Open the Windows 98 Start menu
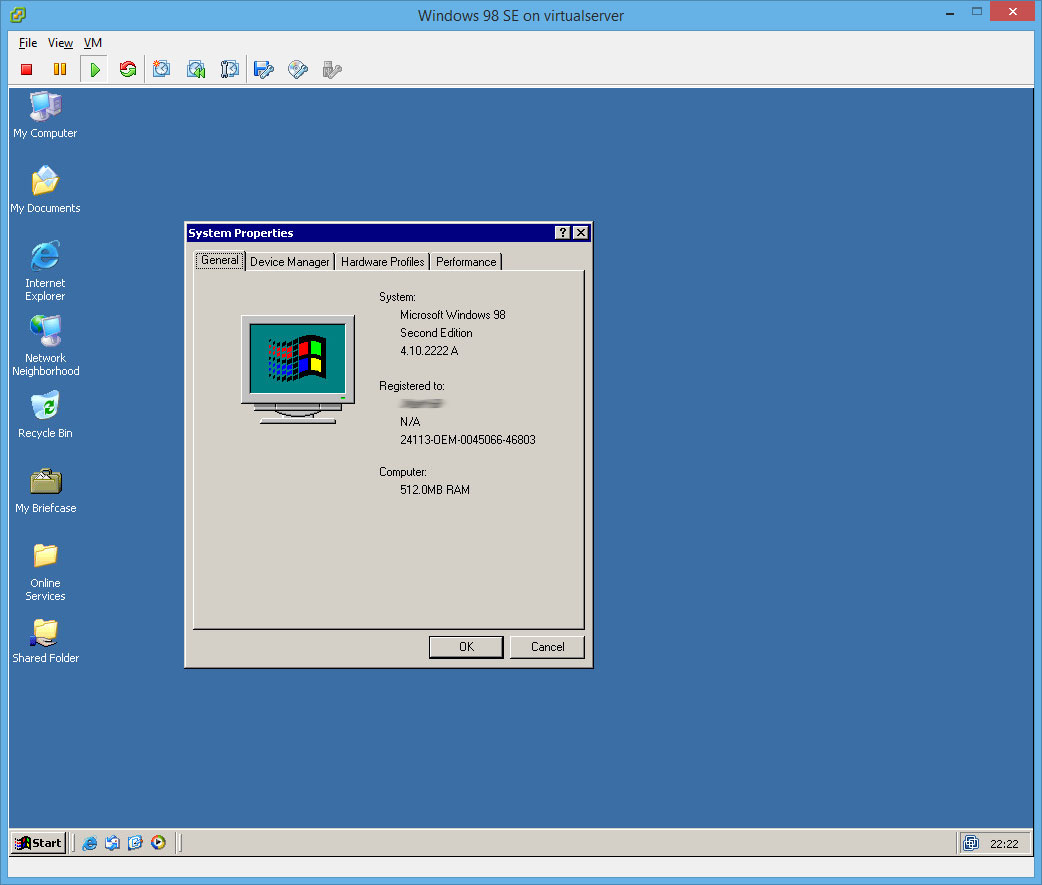 (x=39, y=842)
